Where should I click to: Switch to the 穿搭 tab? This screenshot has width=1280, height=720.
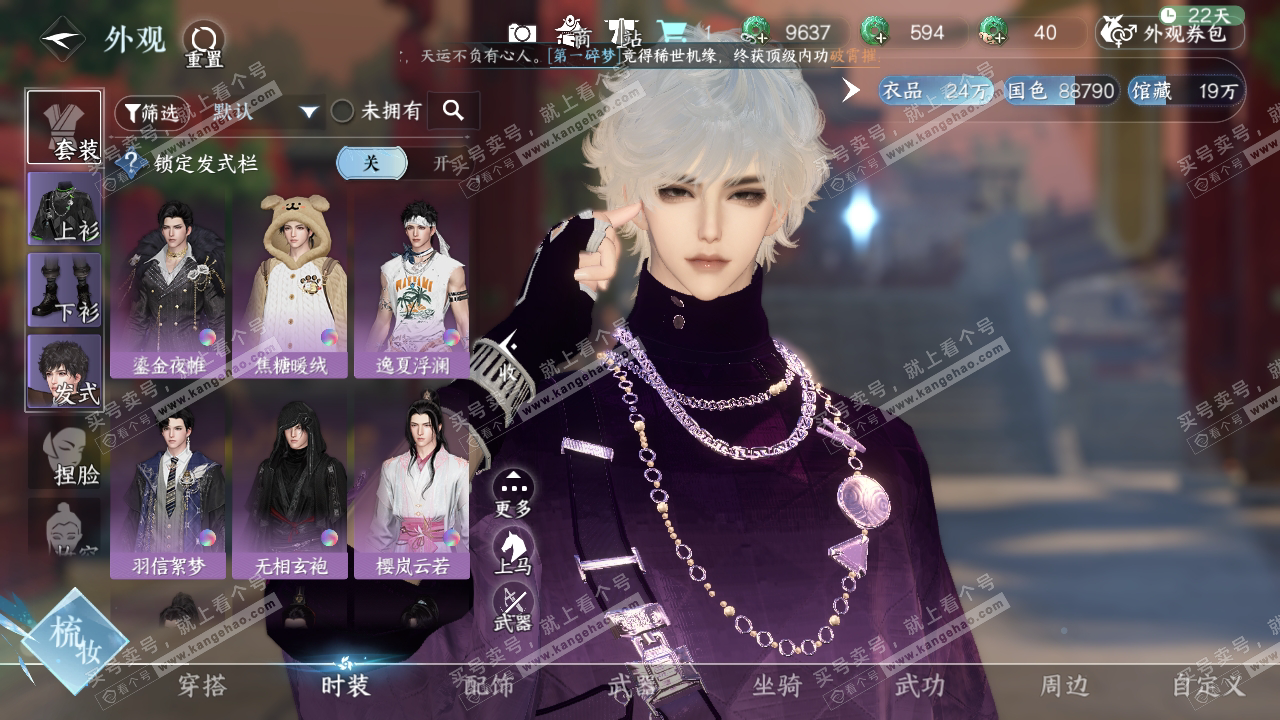(203, 686)
